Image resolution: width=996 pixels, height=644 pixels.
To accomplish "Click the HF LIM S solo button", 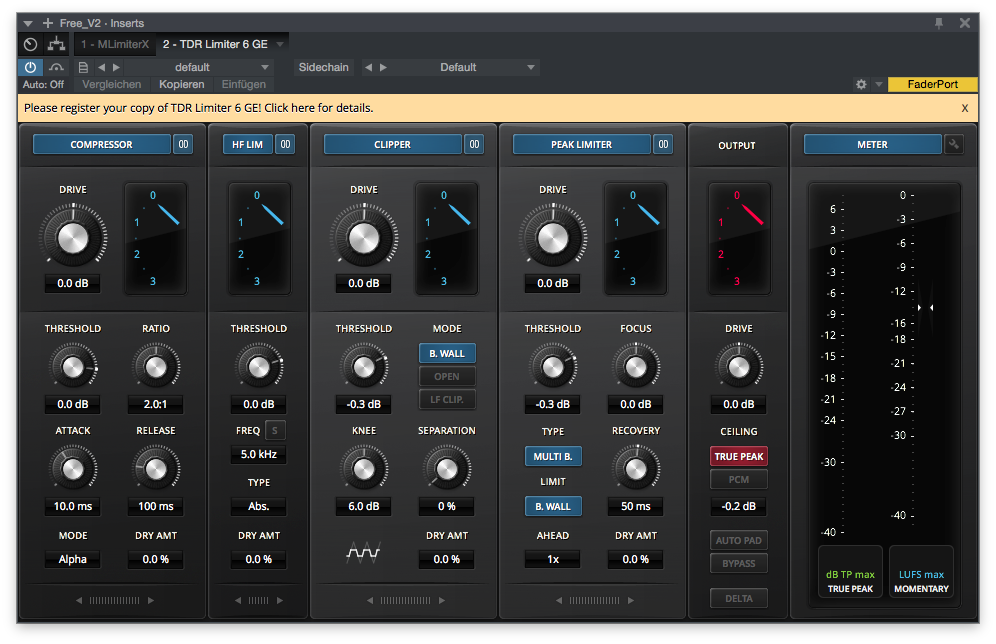I will pos(274,431).
